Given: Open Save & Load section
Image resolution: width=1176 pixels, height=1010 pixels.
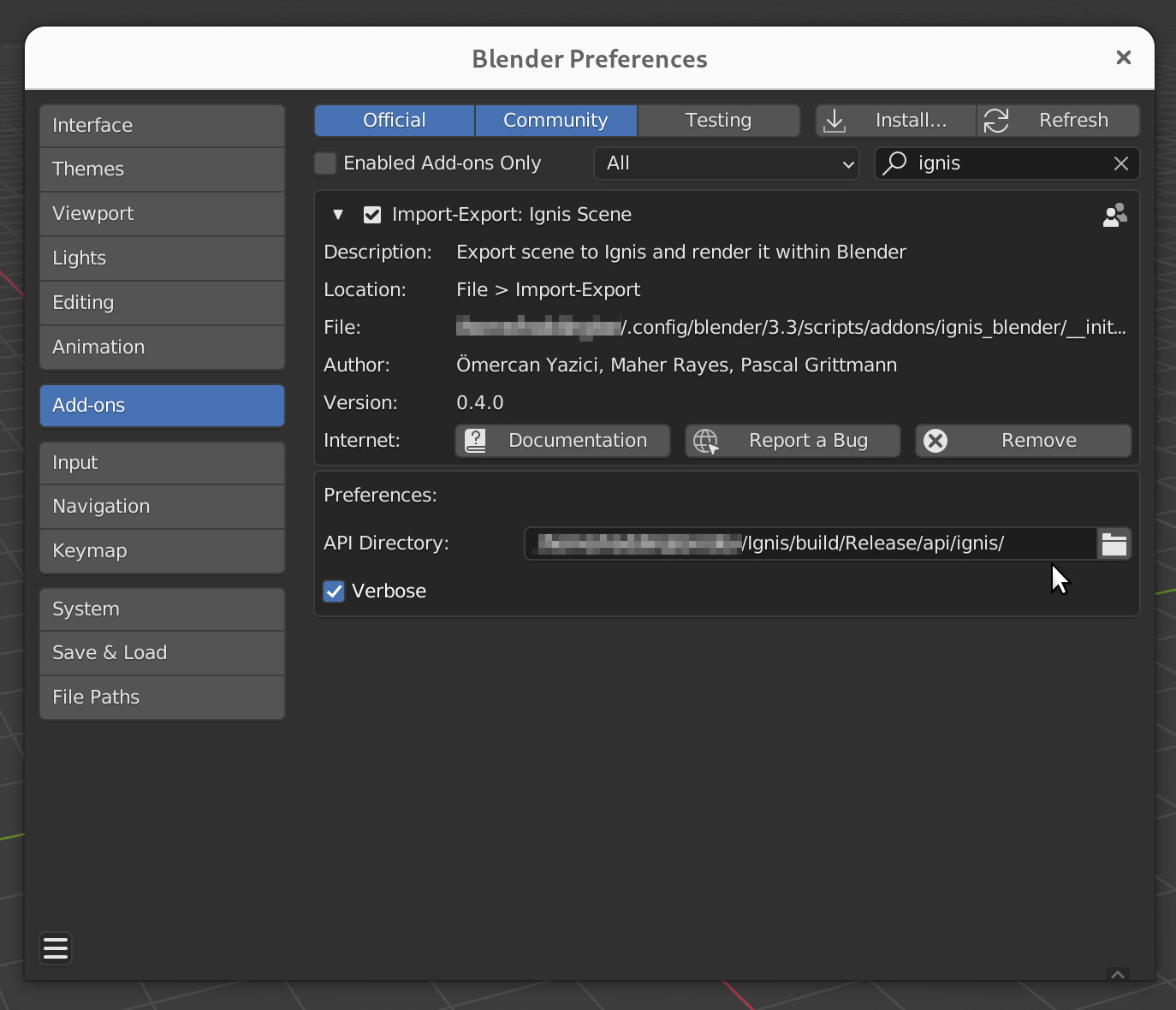Looking at the screenshot, I should [162, 653].
